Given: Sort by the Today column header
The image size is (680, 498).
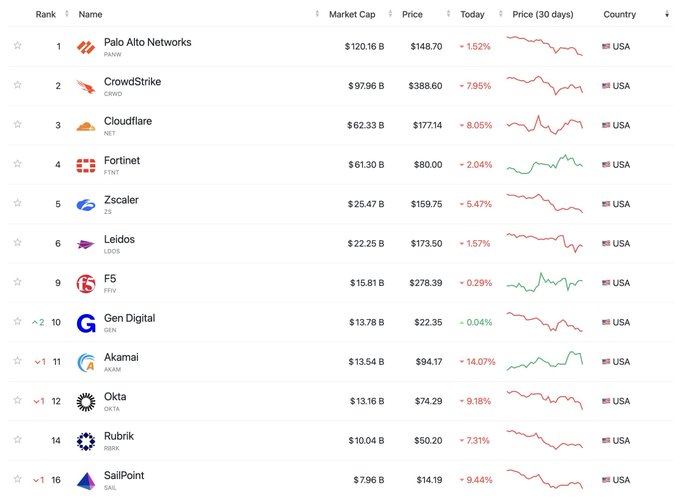Looking at the screenshot, I should point(474,15).
